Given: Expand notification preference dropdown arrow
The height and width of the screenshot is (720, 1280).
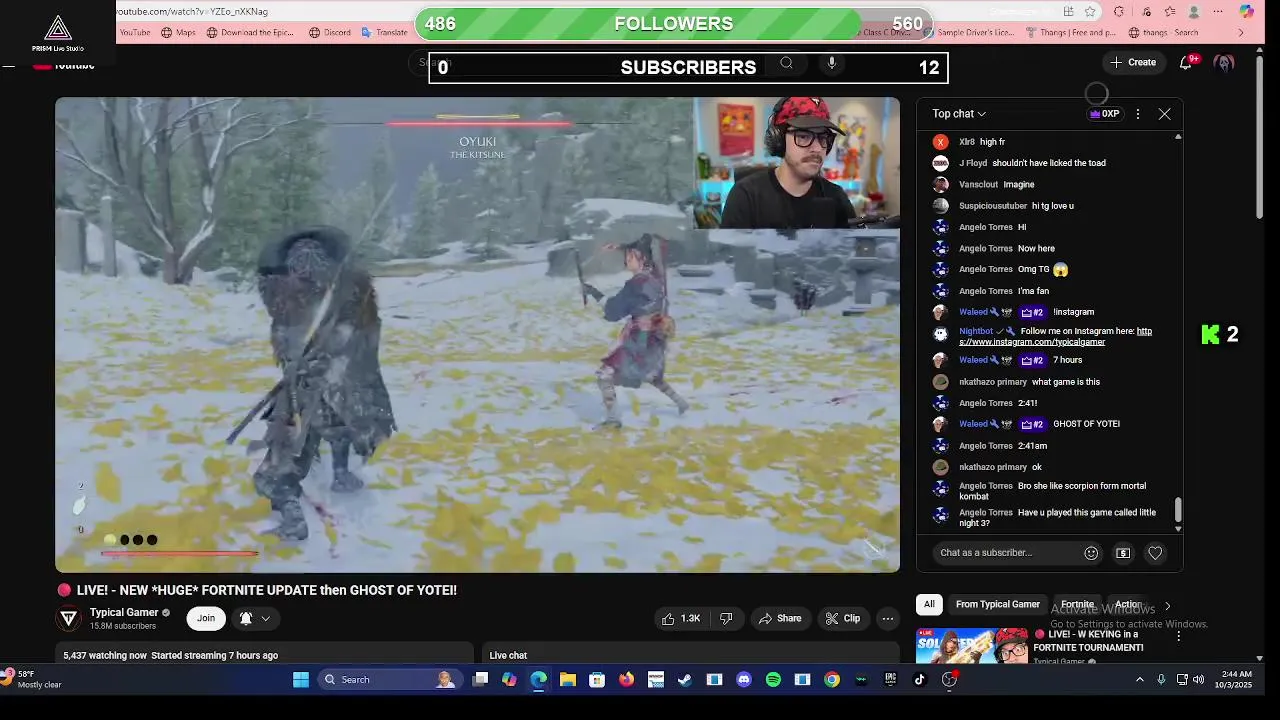Looking at the screenshot, I should [266, 619].
